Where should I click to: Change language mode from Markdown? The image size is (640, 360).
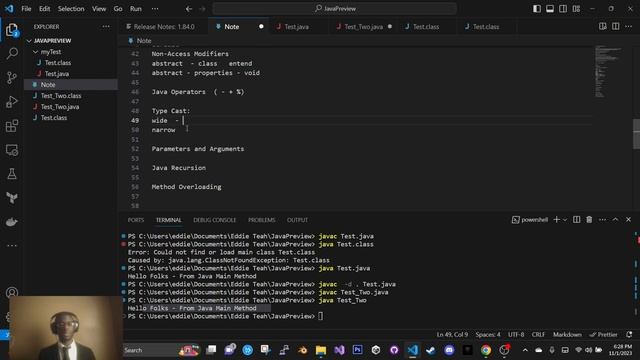click(x=567, y=334)
